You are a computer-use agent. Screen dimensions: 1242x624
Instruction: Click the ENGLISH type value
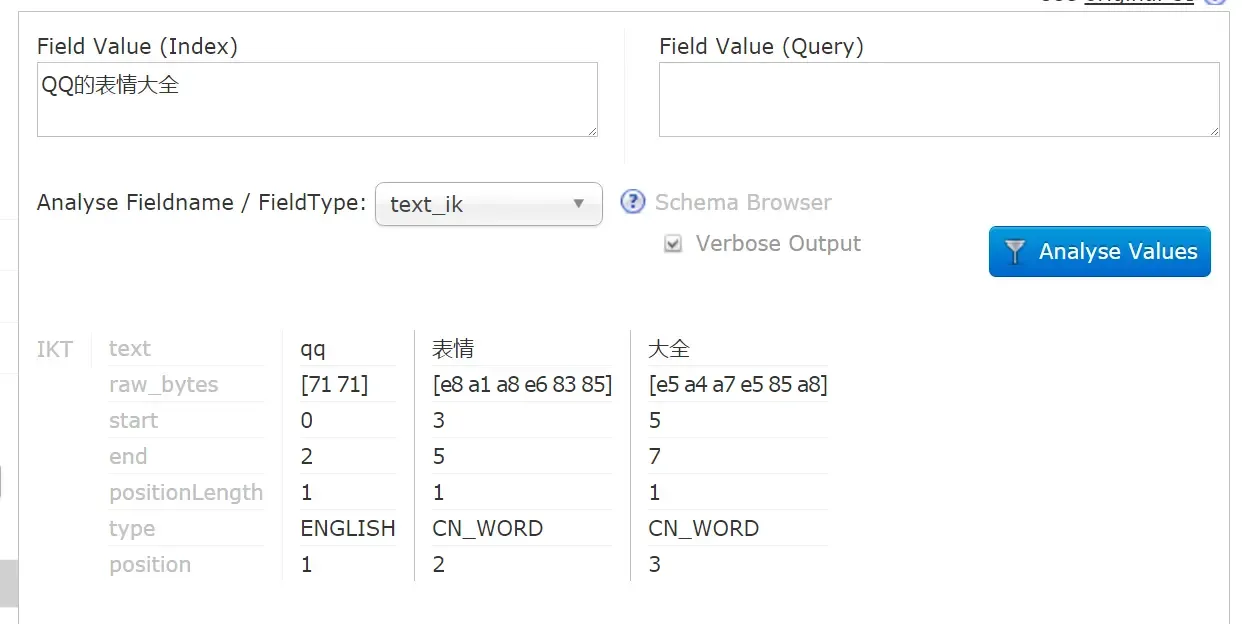[x=348, y=528]
